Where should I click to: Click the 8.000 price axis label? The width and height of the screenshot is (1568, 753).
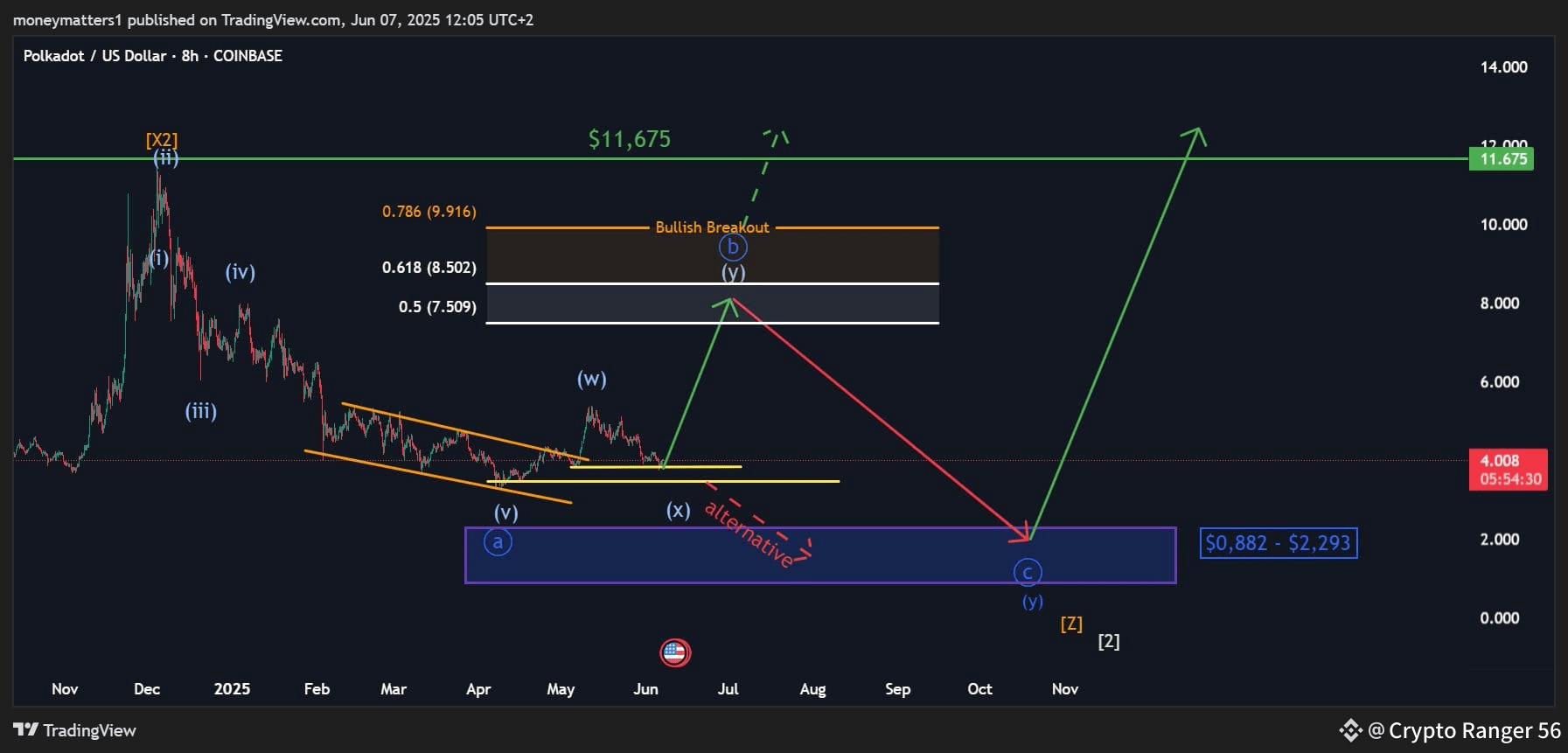pos(1500,303)
